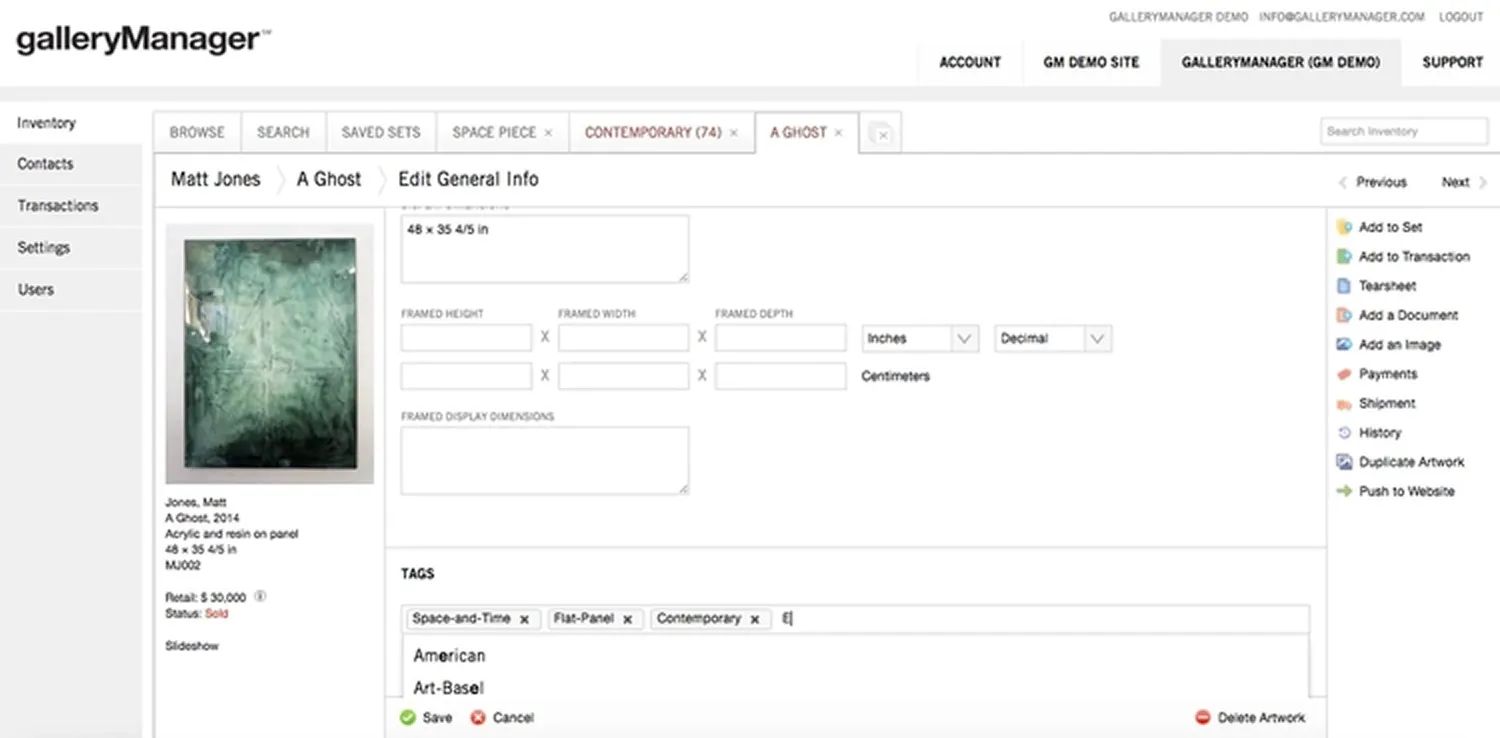This screenshot has height=738, width=1500.
Task: Click the Add to Transaction icon
Action: click(x=1344, y=256)
